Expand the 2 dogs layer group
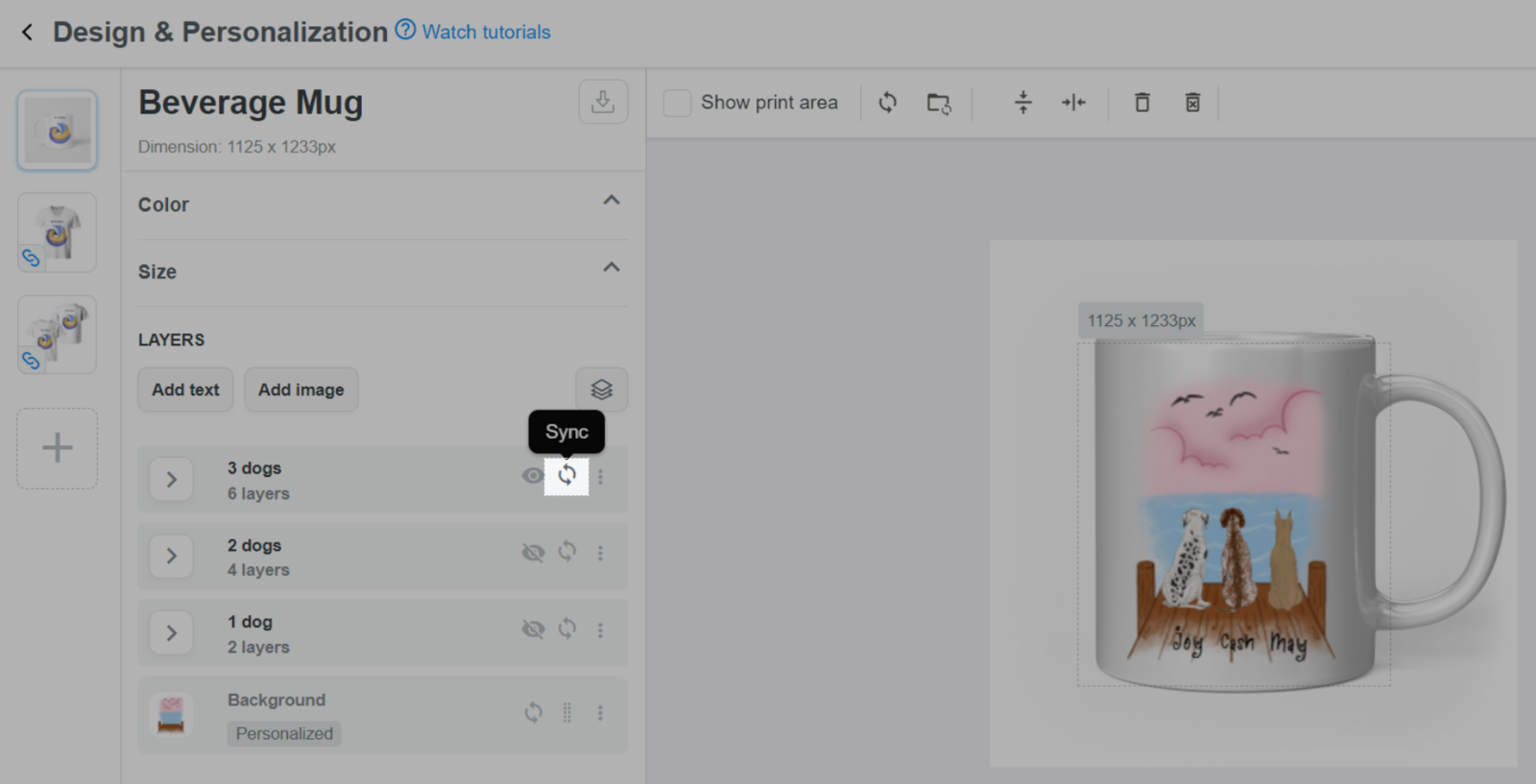 click(x=172, y=556)
